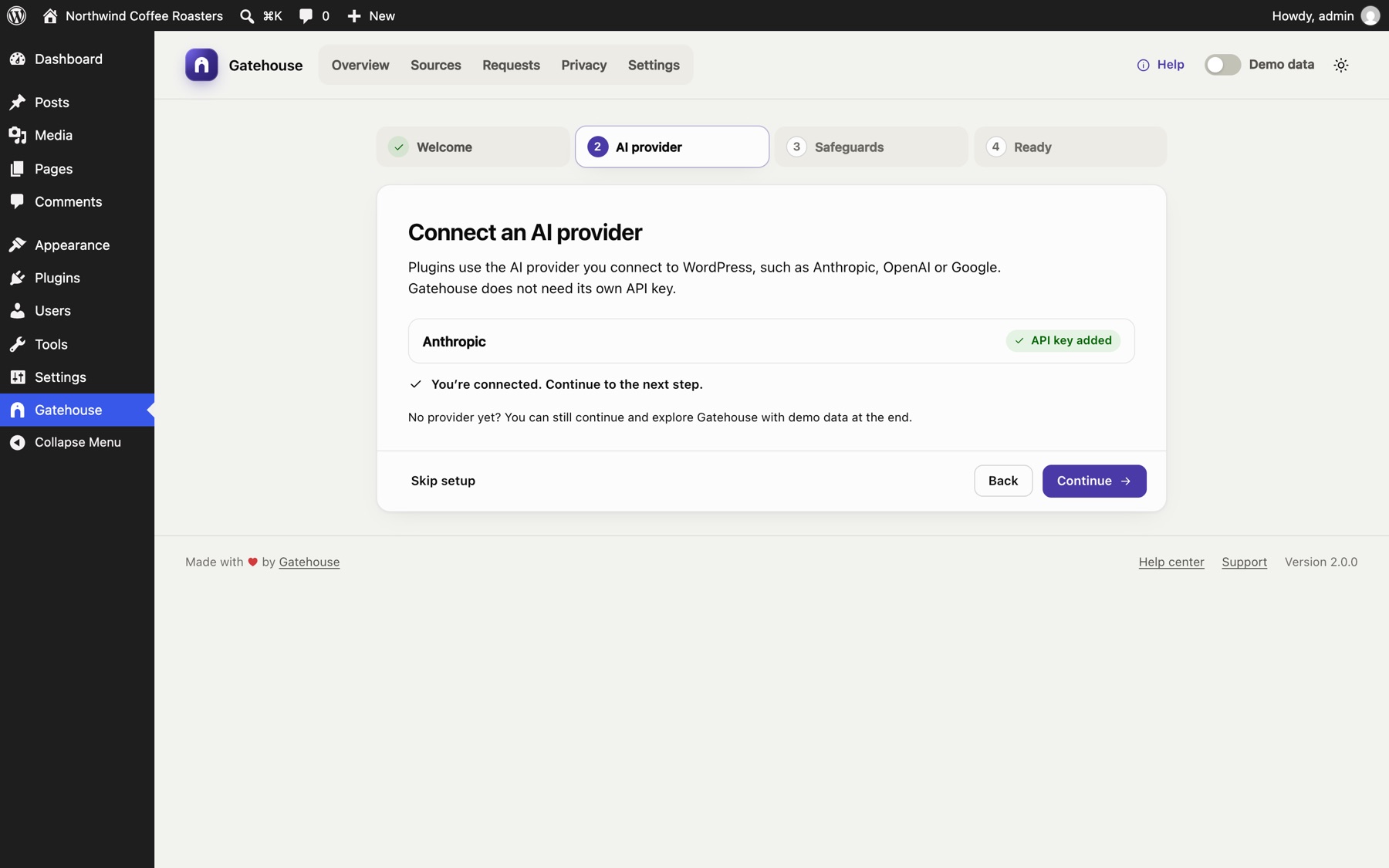Screen dimensions: 1389x868
Task: Open the Requests tab
Action: point(511,65)
